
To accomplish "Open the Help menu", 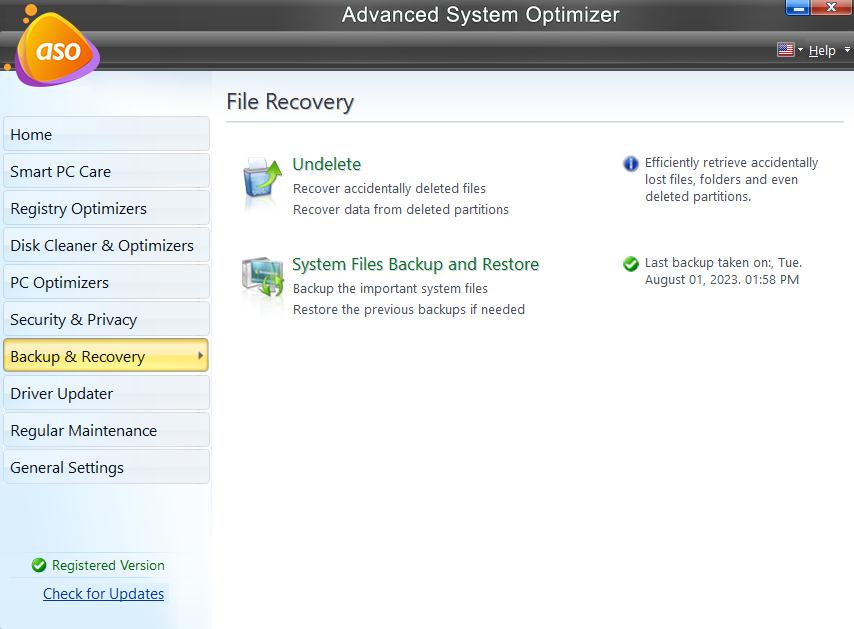I will (x=821, y=50).
